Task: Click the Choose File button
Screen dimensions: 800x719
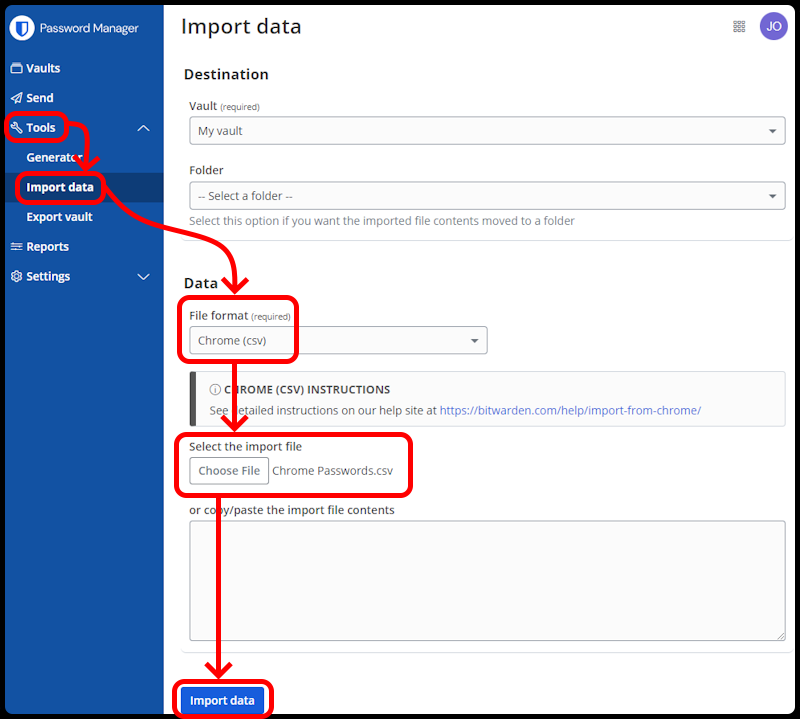Action: (x=229, y=470)
